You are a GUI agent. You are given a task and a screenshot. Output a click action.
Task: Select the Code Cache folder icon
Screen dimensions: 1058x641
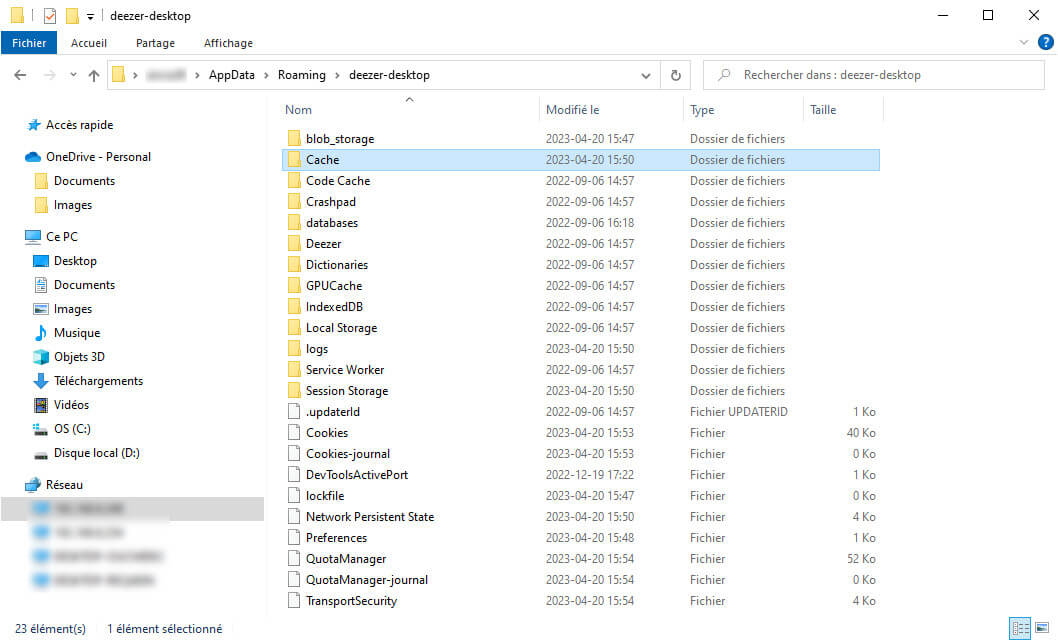(x=294, y=180)
